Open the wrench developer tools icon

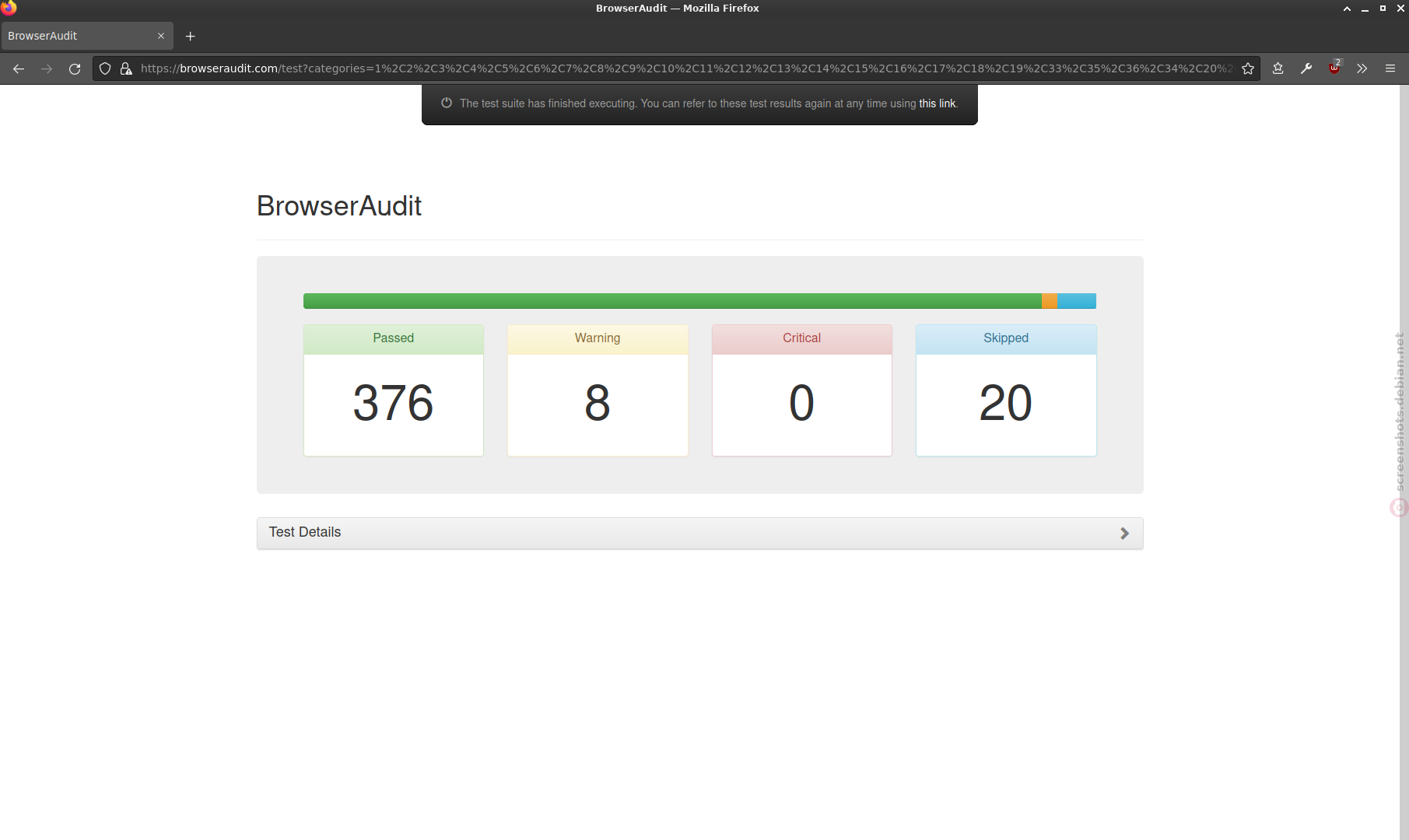click(1306, 68)
